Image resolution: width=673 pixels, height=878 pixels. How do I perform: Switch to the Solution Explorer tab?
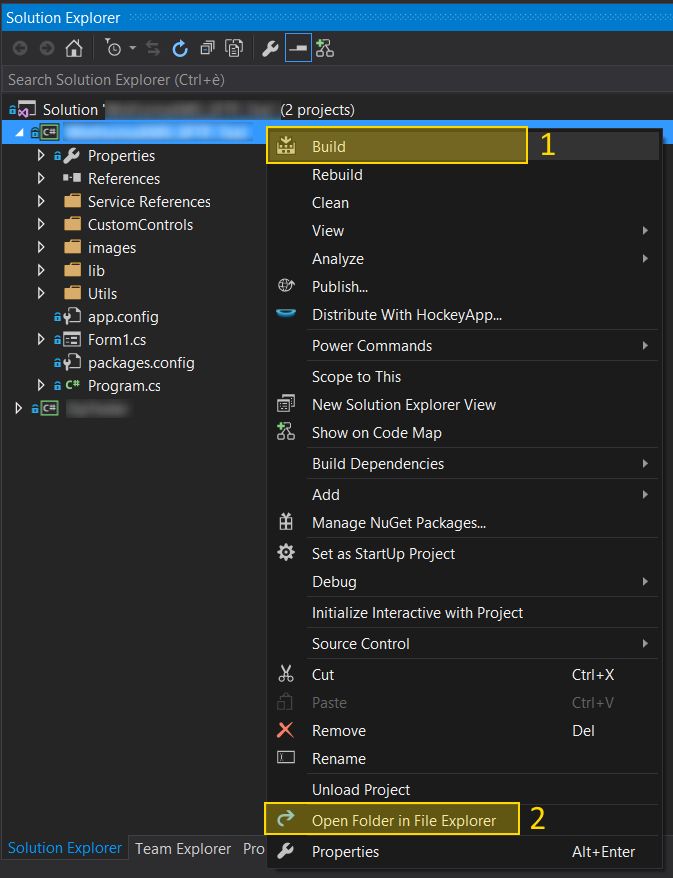pyautogui.click(x=64, y=848)
